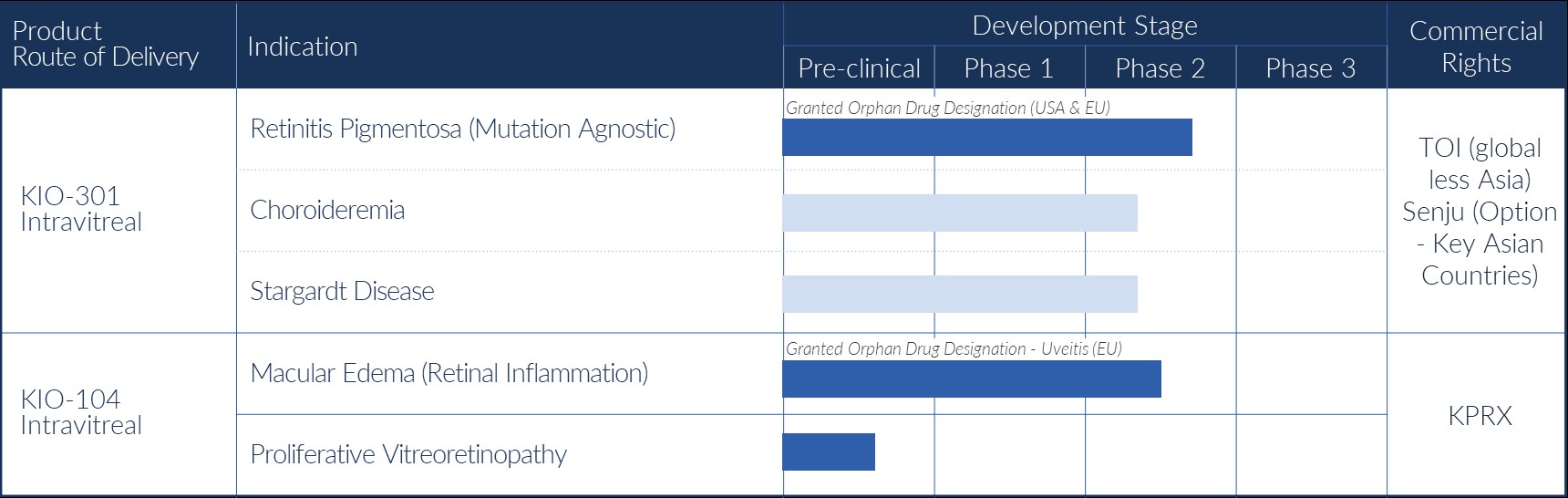The image size is (1568, 498).
Task: Select the Retinitis Pigmentosa indication label
Action: point(462,129)
